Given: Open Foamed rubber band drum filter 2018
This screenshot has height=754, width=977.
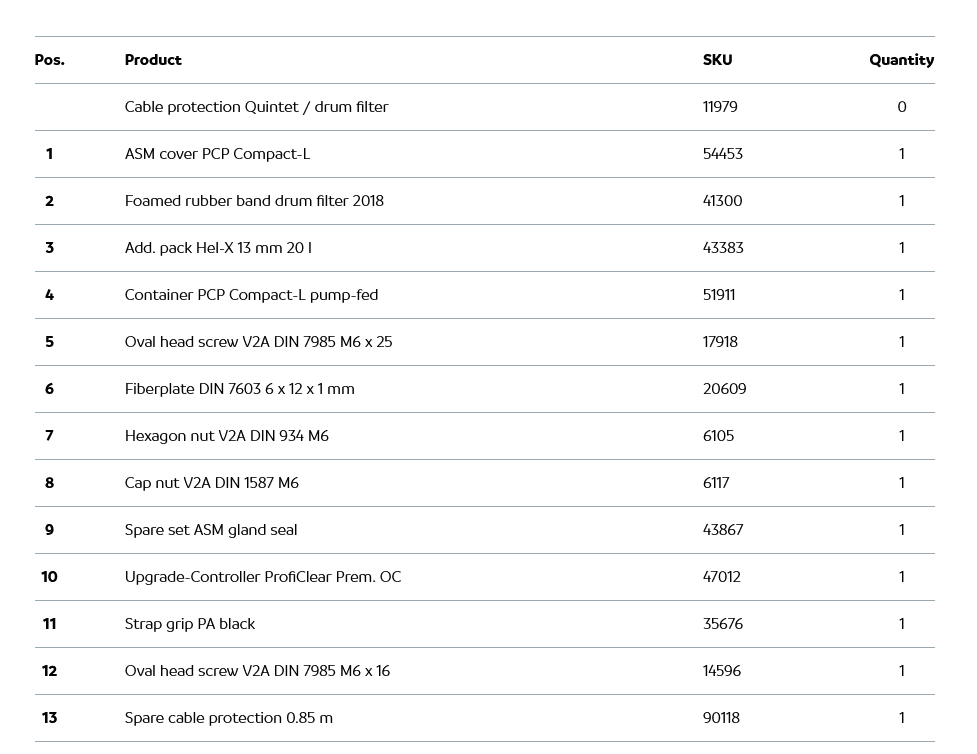Looking at the screenshot, I should [x=254, y=201].
